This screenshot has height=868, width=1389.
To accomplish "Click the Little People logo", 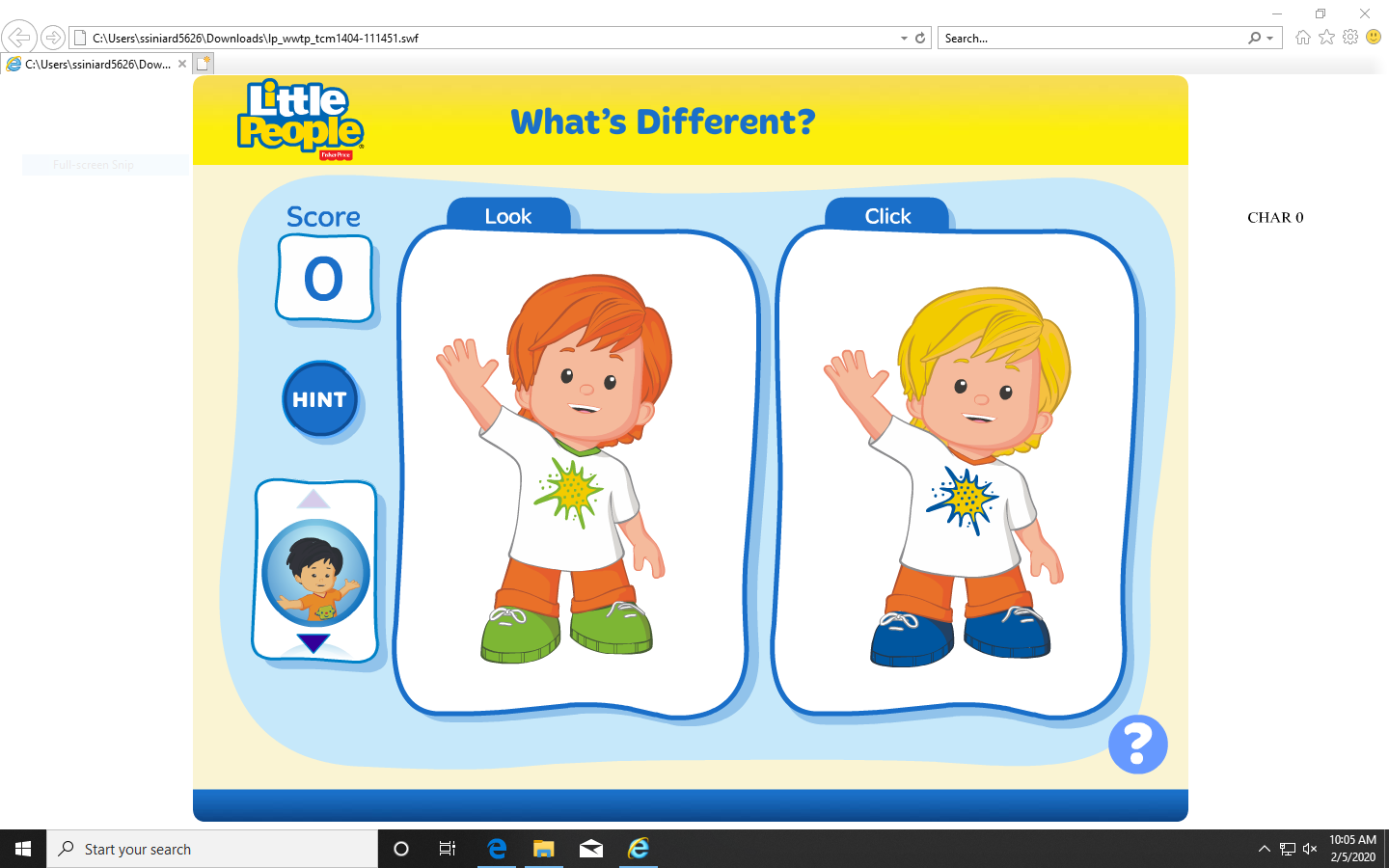I will click(300, 120).
